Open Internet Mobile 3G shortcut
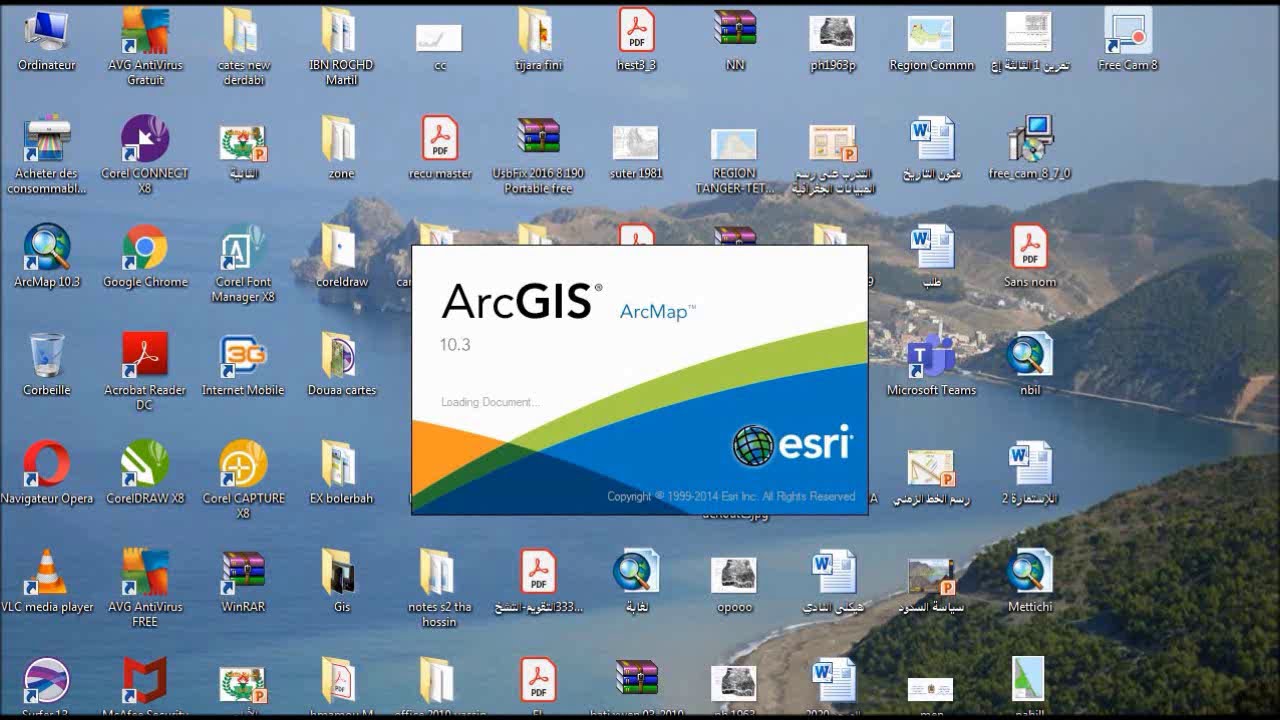This screenshot has height=720, width=1280. tap(243, 356)
